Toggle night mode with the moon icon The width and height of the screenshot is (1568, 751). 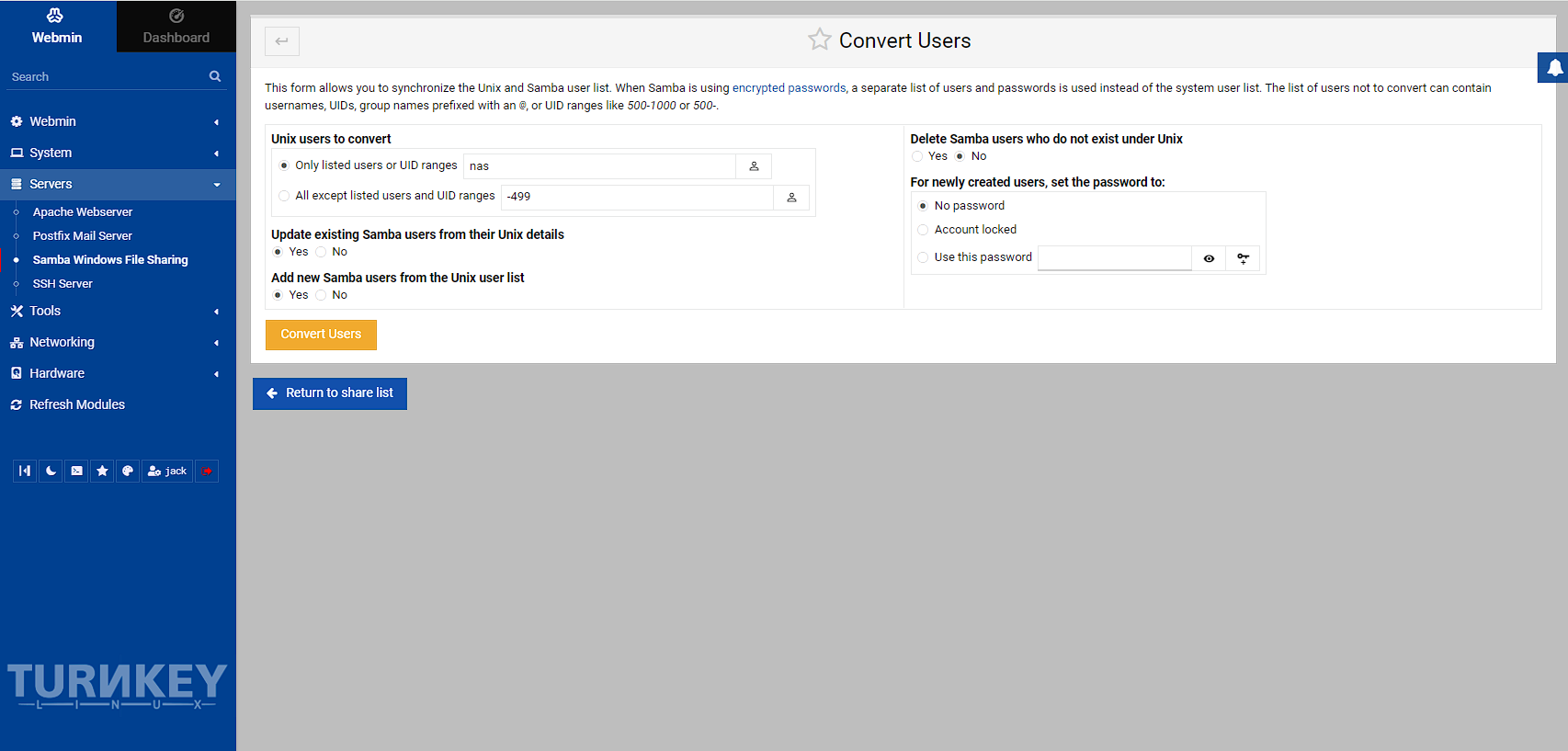[x=51, y=471]
